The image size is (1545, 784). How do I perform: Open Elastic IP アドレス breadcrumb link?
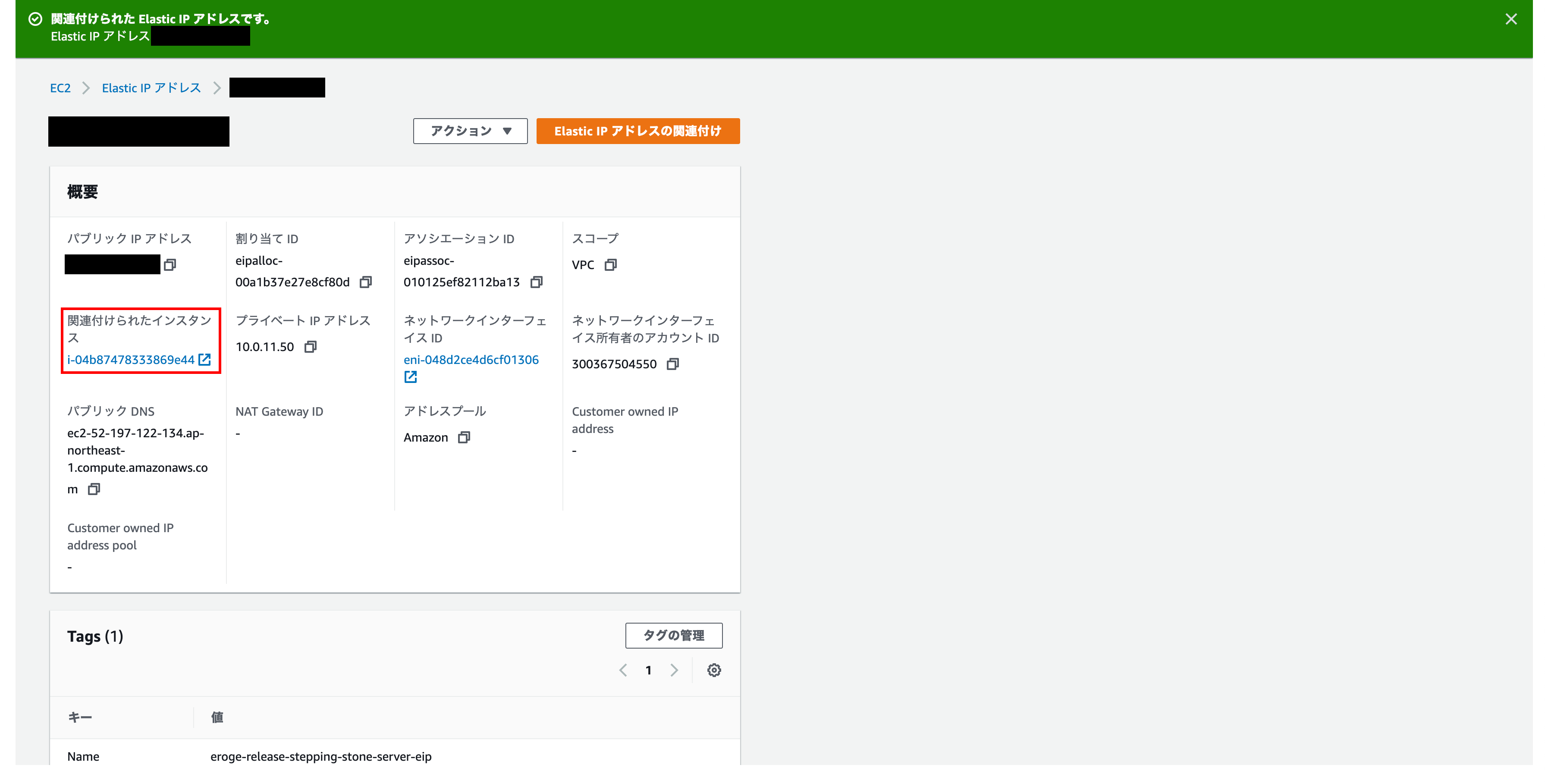coord(151,88)
